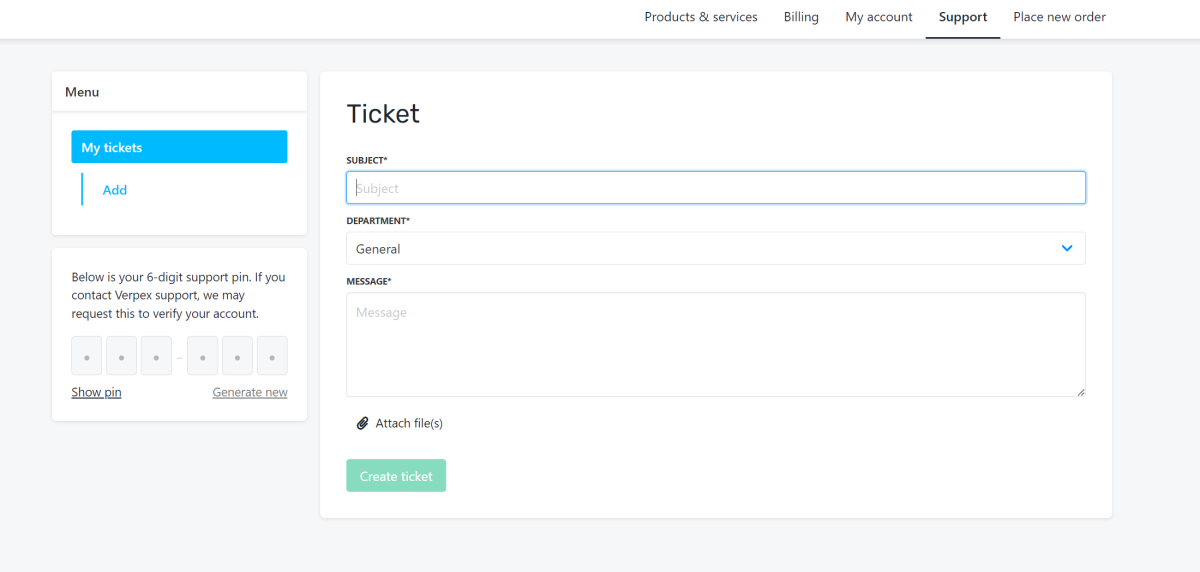
Task: Click Generate new pin link
Action: 250,392
